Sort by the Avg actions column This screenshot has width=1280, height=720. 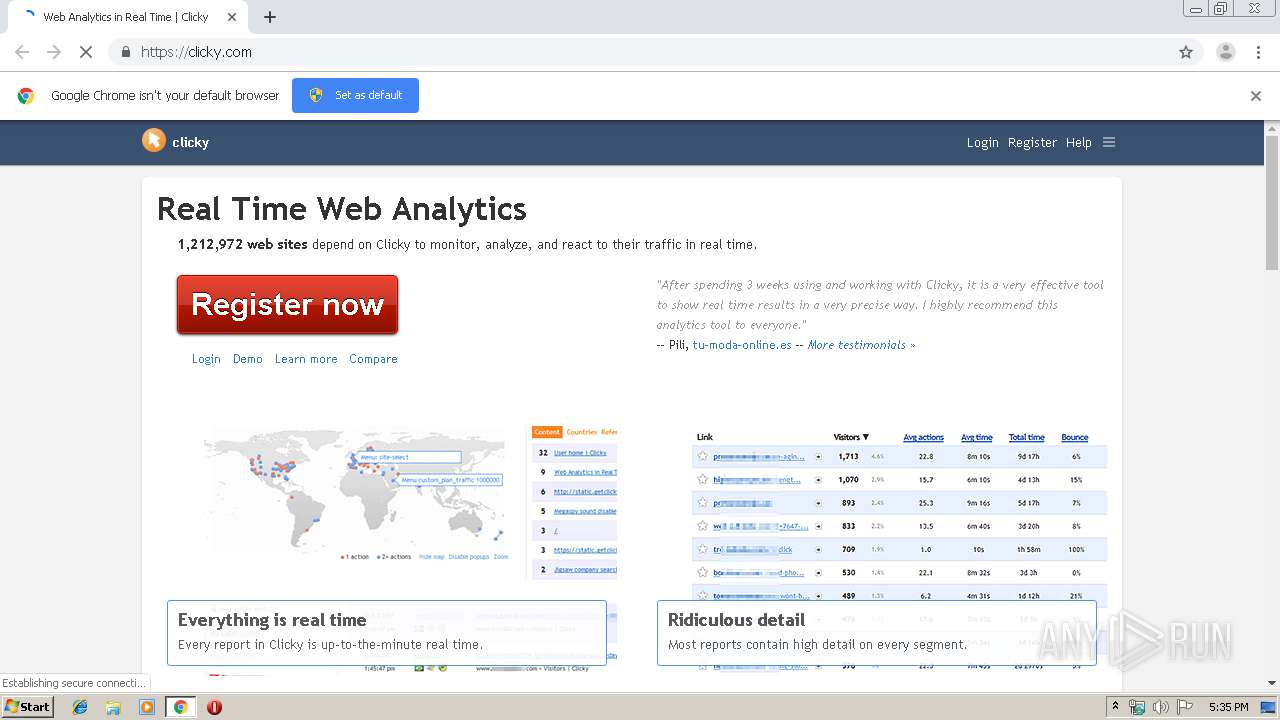point(923,437)
